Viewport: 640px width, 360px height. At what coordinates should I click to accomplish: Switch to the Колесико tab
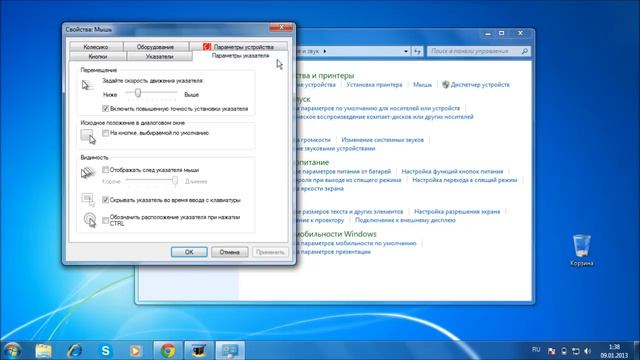[x=96, y=47]
